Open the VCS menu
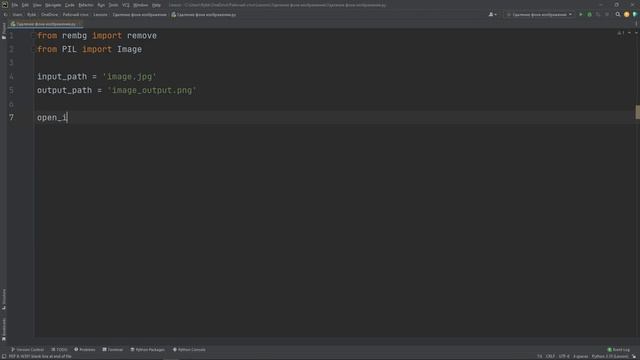Image resolution: width=640 pixels, height=360 pixels. 126,5
